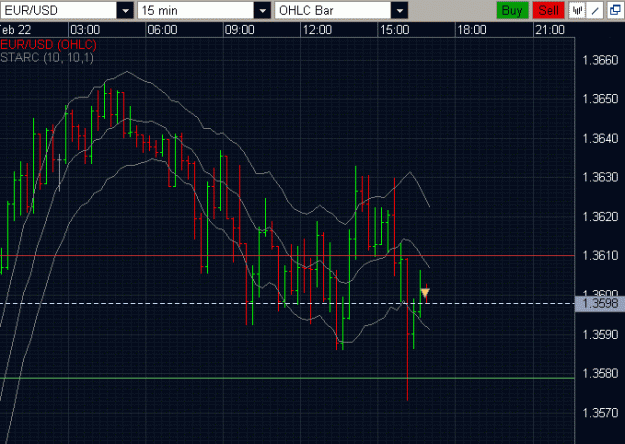Open the EUR/USD symbol dropdown arrow
This screenshot has width=625, height=444.
pos(125,10)
